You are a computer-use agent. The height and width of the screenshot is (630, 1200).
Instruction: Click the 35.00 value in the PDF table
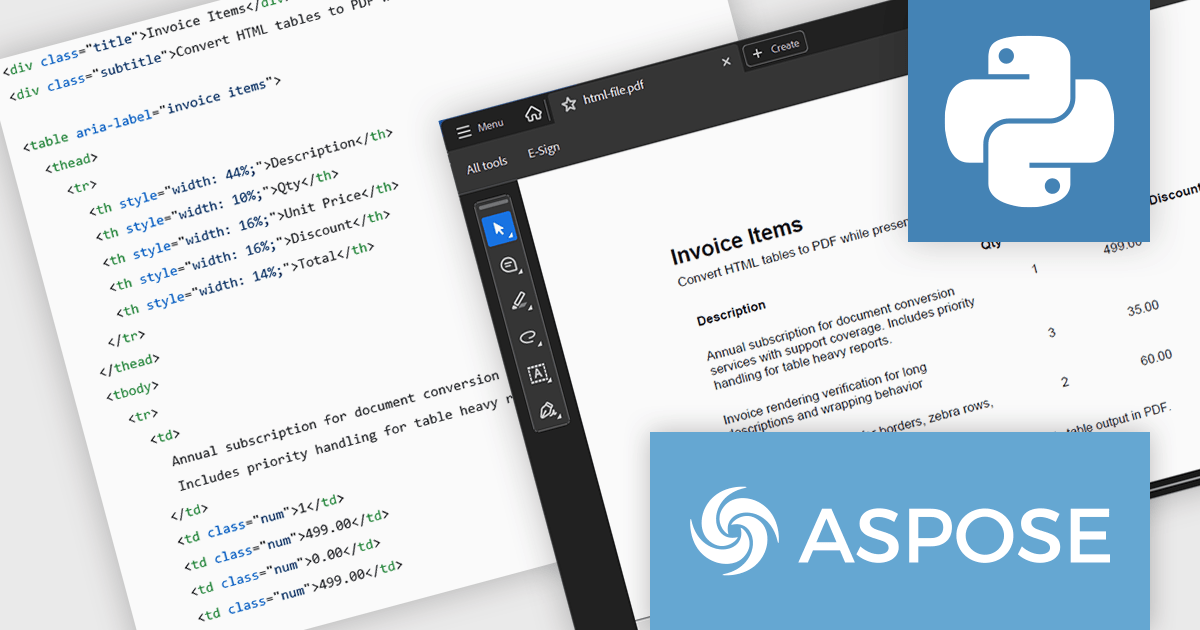coord(1143,309)
